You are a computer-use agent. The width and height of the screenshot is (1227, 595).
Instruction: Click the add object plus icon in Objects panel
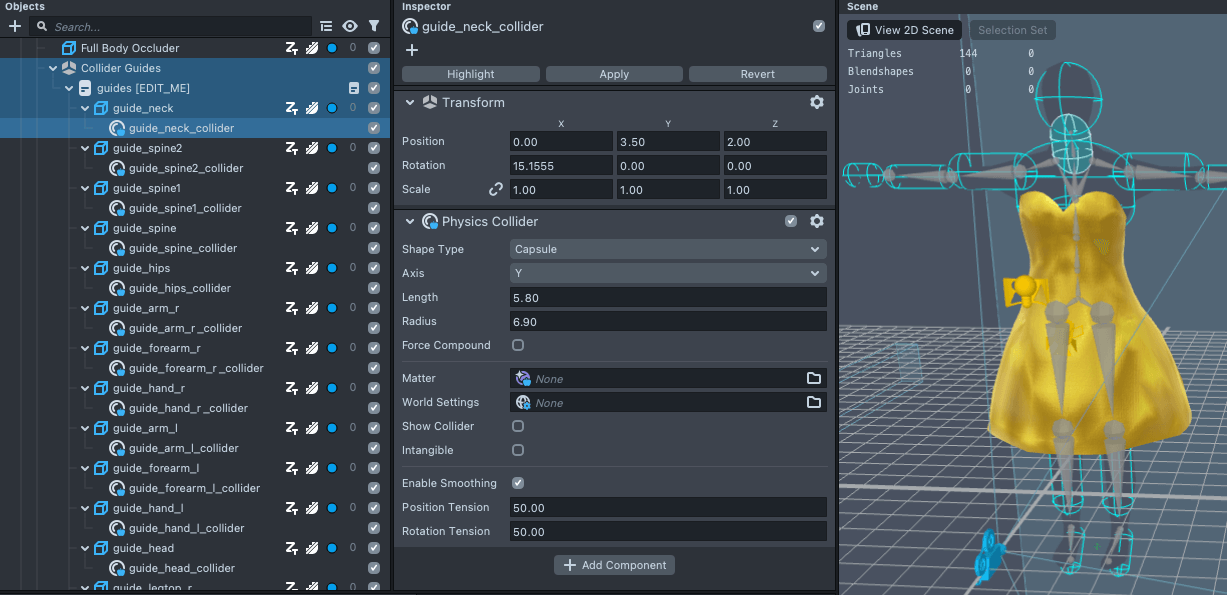pos(15,27)
